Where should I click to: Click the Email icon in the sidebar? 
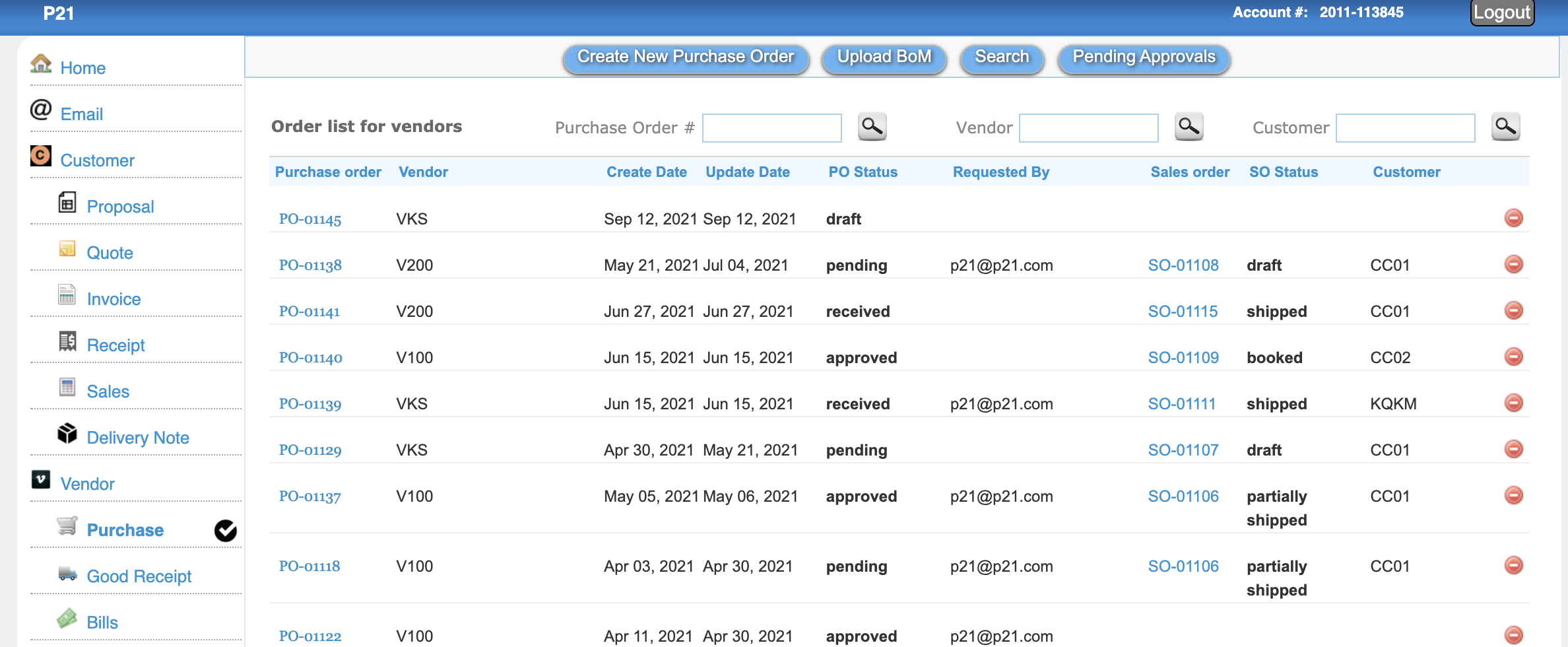click(x=40, y=110)
